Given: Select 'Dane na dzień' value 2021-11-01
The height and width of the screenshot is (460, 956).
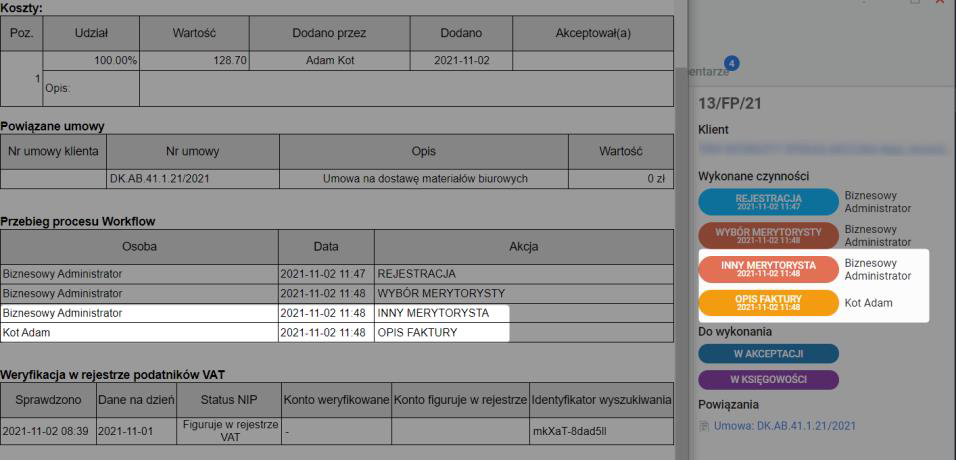Looking at the screenshot, I should (137, 431).
